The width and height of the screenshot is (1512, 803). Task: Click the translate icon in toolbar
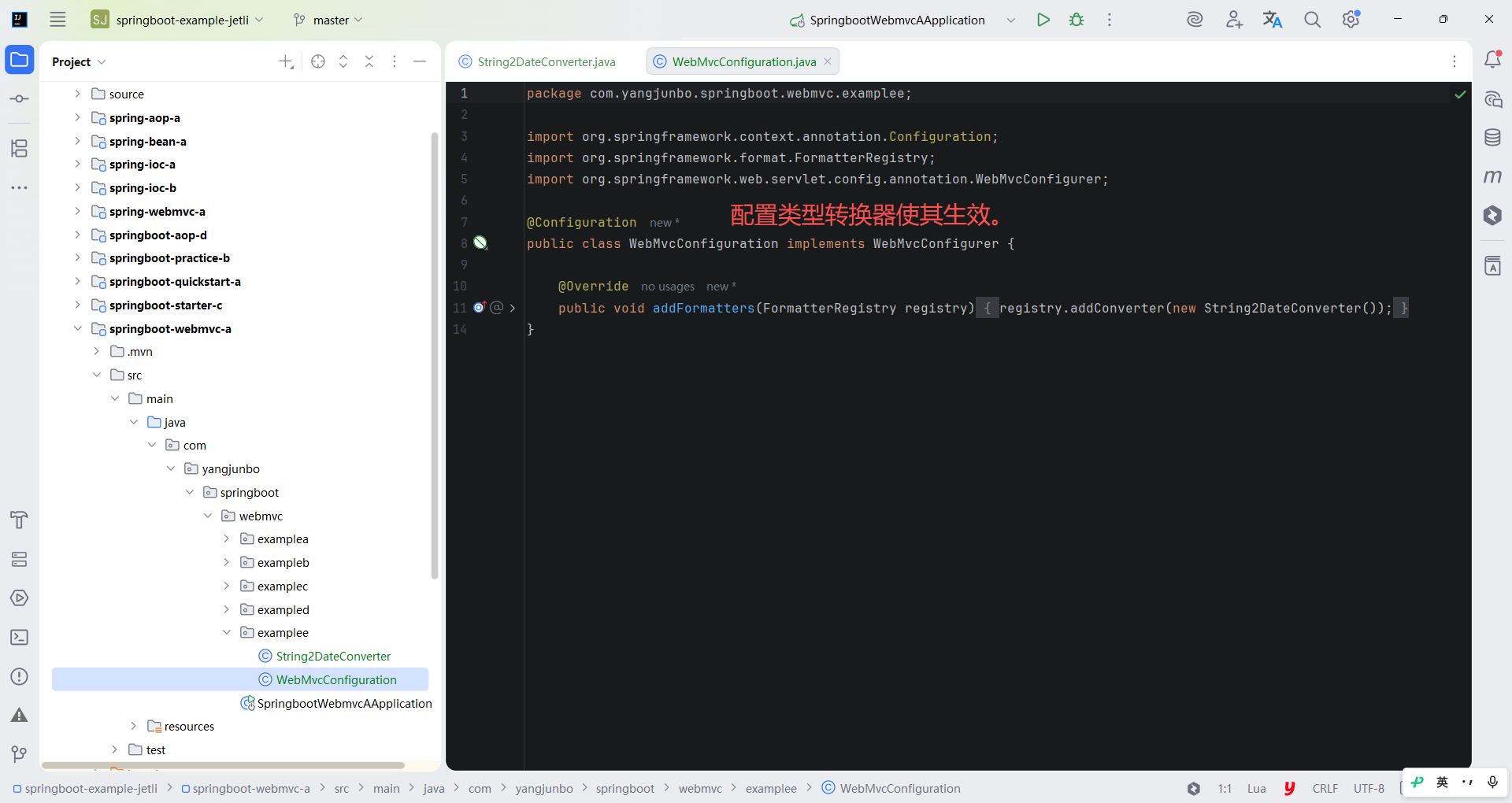[1273, 20]
